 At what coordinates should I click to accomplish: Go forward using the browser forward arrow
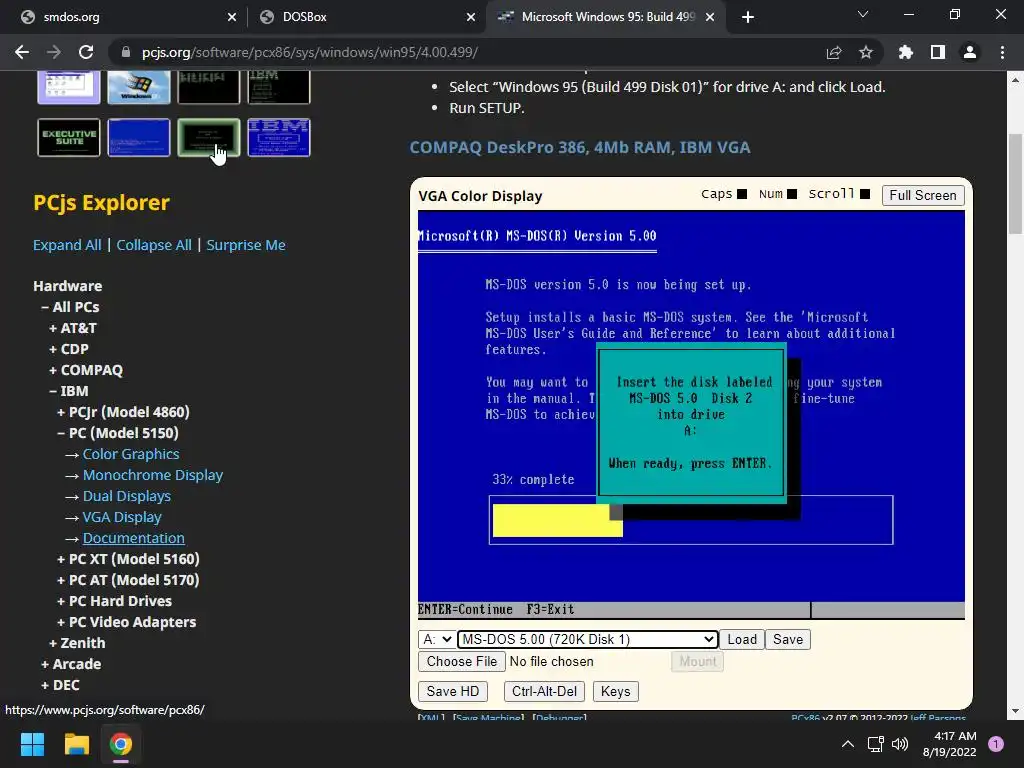click(54, 52)
